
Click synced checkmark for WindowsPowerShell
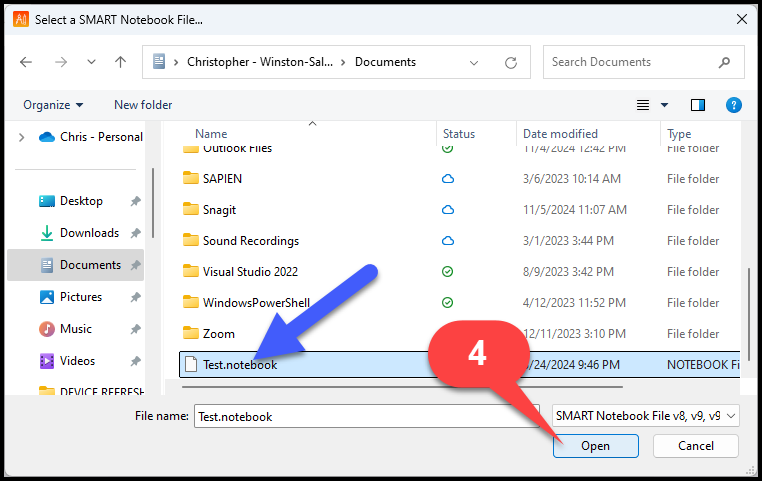448,303
